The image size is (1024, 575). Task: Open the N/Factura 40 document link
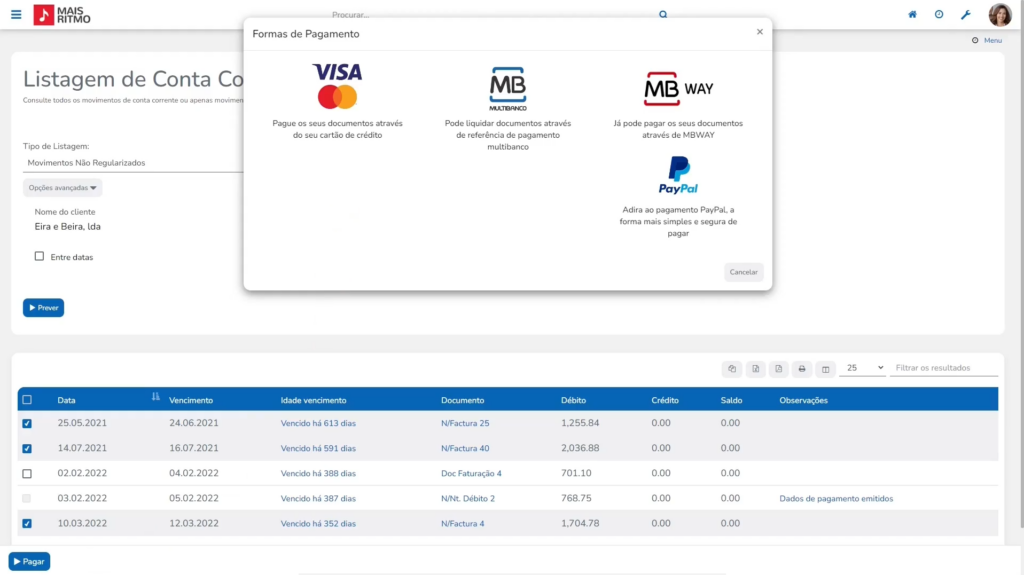465,448
